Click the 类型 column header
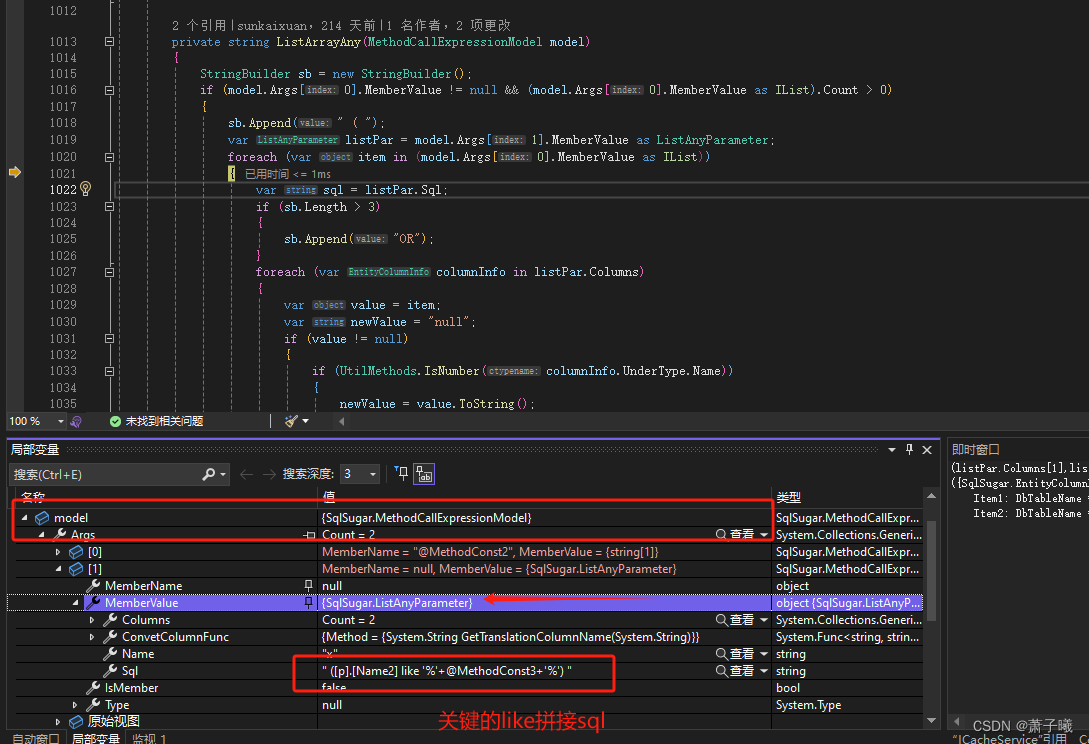Image resolution: width=1089 pixels, height=744 pixels. click(x=788, y=497)
